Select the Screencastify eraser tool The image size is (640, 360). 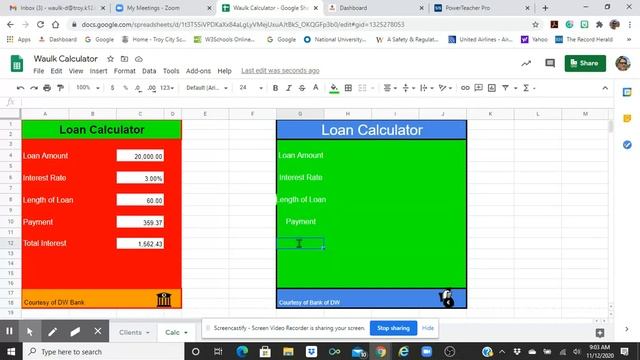75,331
